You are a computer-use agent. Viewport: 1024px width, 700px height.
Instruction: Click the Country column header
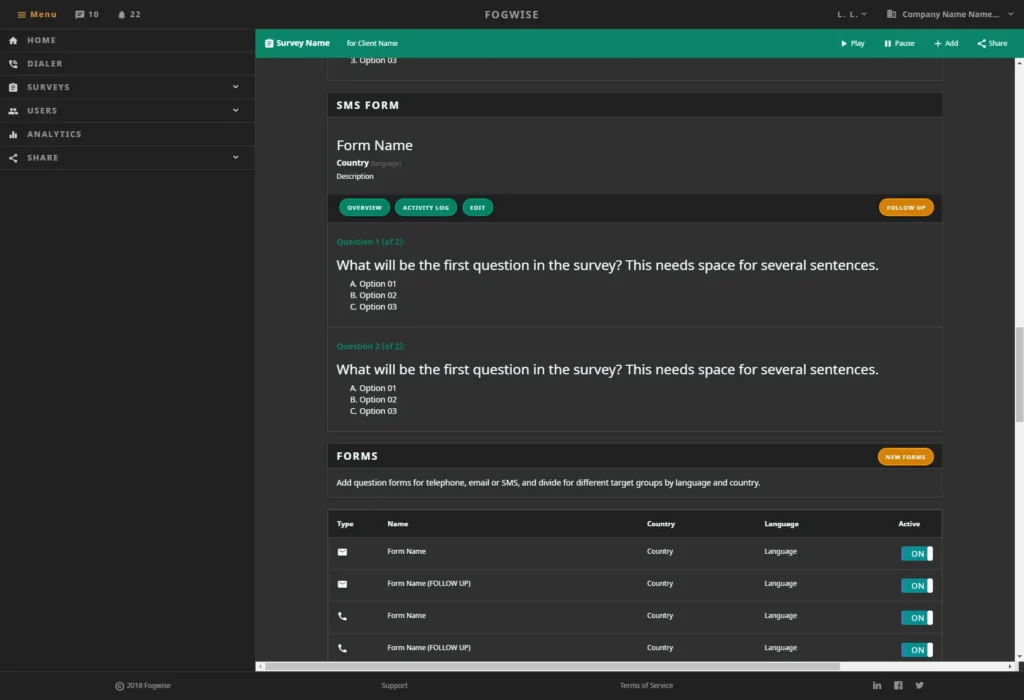click(x=661, y=524)
